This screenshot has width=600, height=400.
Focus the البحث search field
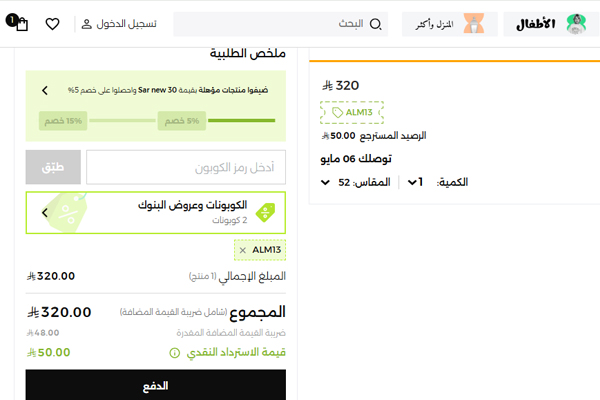point(280,24)
